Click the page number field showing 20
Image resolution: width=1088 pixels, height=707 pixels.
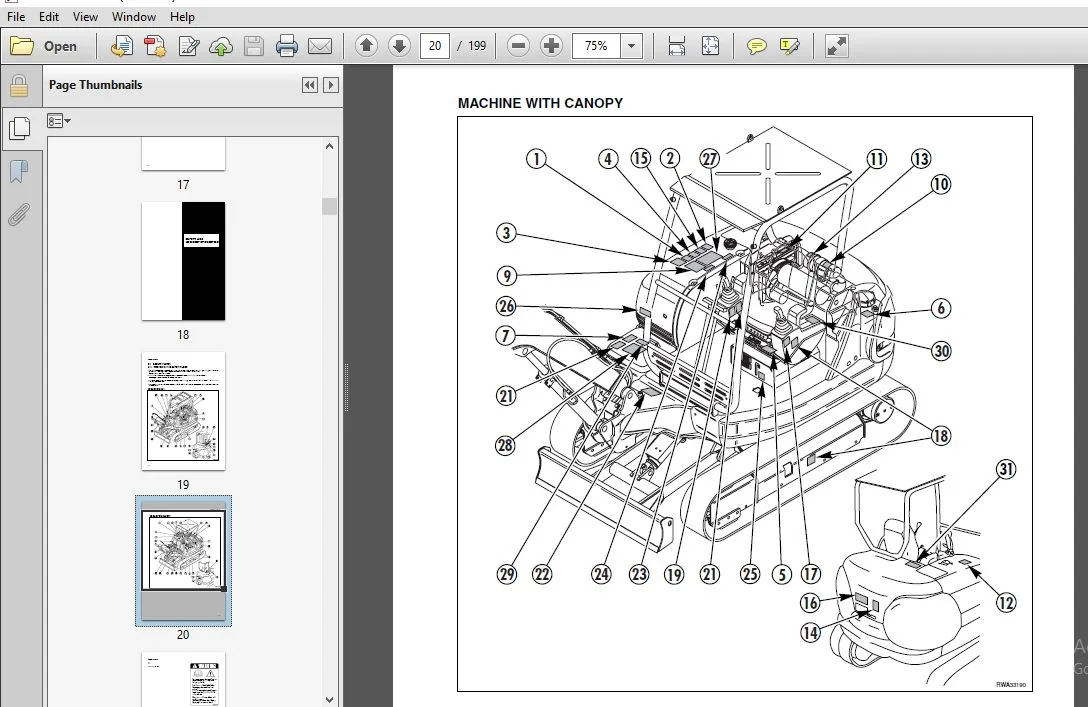click(x=435, y=46)
